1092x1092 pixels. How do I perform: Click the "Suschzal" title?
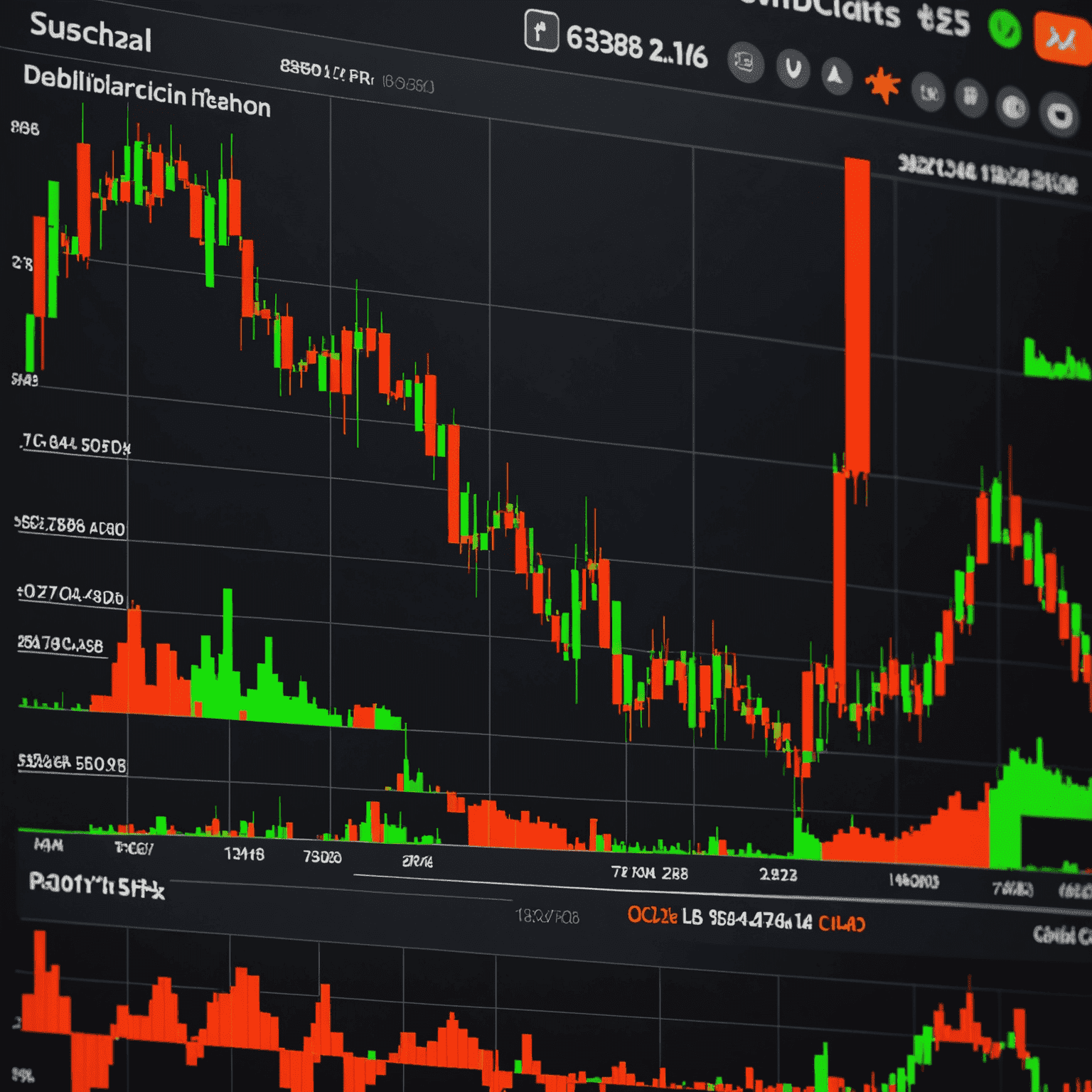90,33
